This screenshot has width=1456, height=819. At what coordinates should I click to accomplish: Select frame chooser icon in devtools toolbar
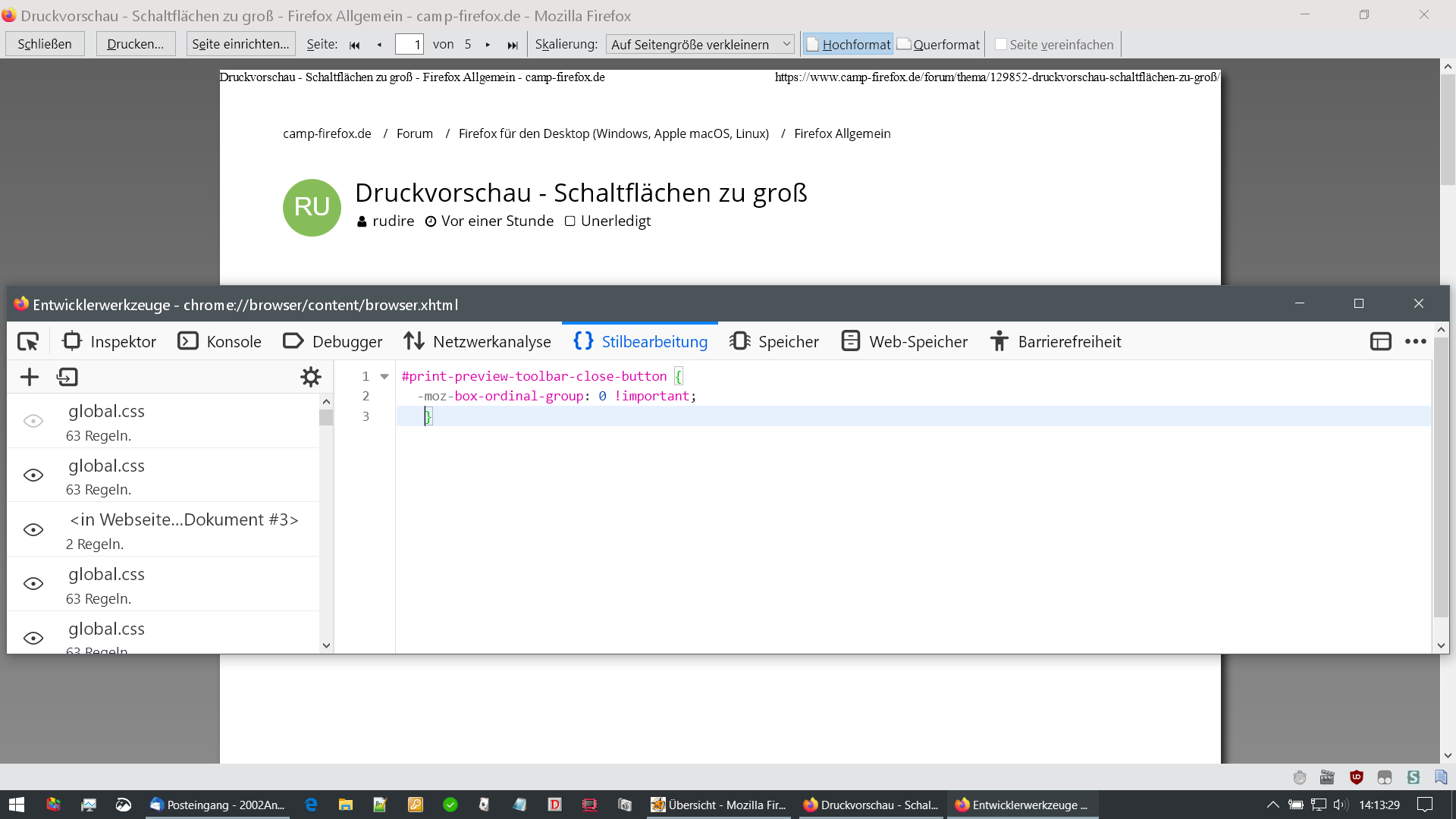pyautogui.click(x=1380, y=342)
